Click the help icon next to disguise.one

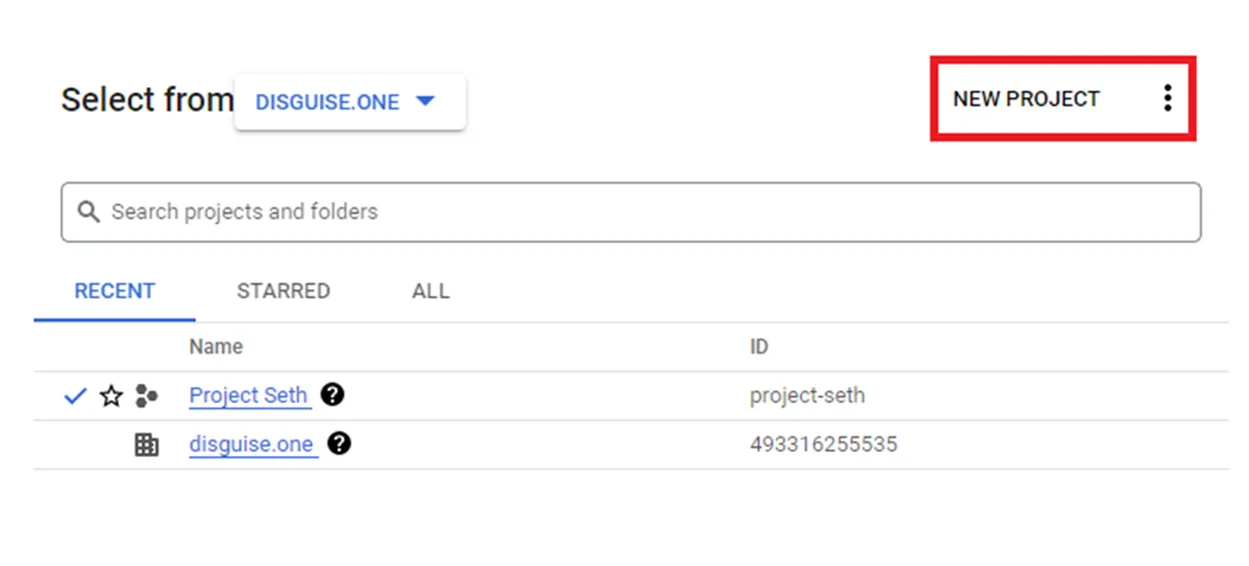point(339,444)
